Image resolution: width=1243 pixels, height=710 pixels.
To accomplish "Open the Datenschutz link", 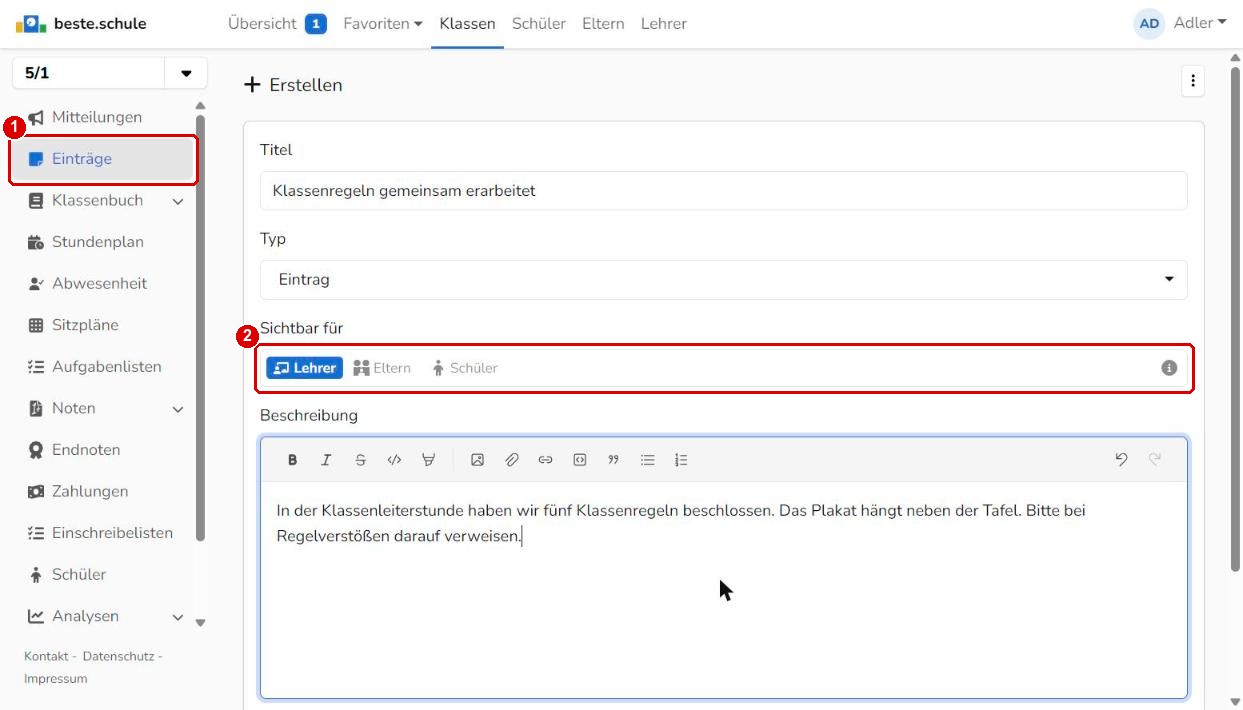I will 117,656.
